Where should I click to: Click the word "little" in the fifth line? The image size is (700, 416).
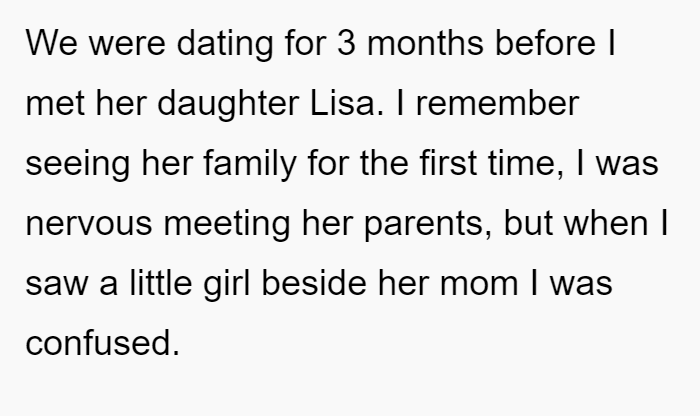click(161, 283)
